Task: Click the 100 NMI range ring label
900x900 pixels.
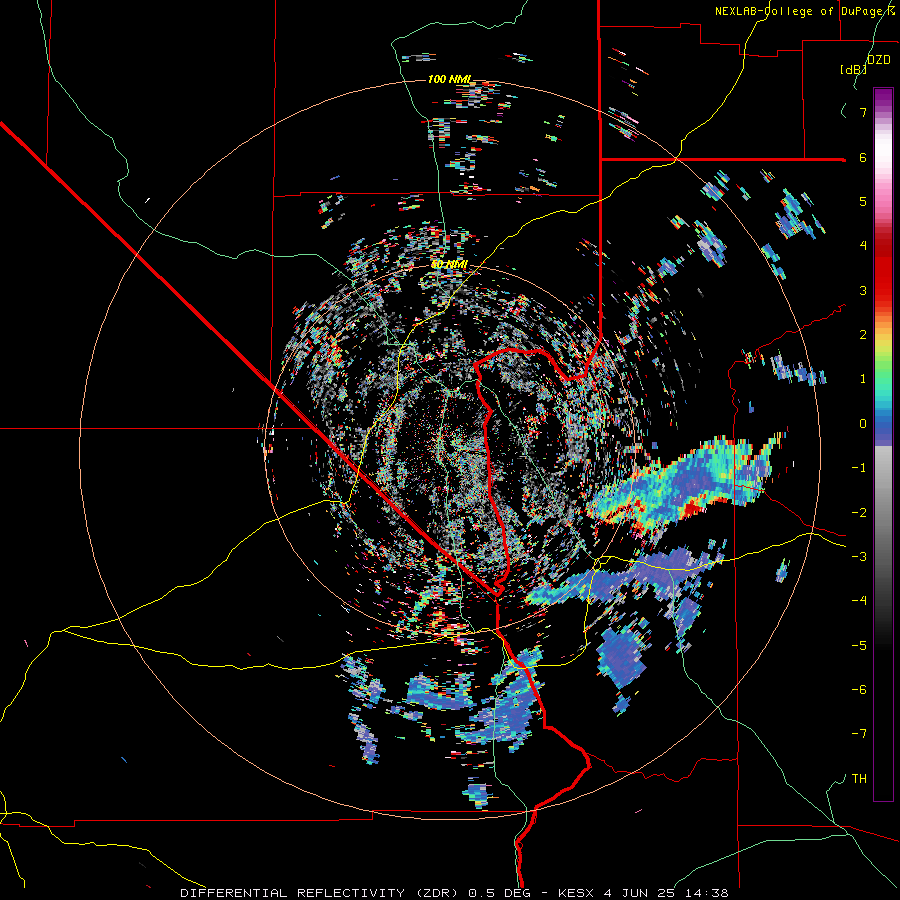Action: [x=449, y=79]
